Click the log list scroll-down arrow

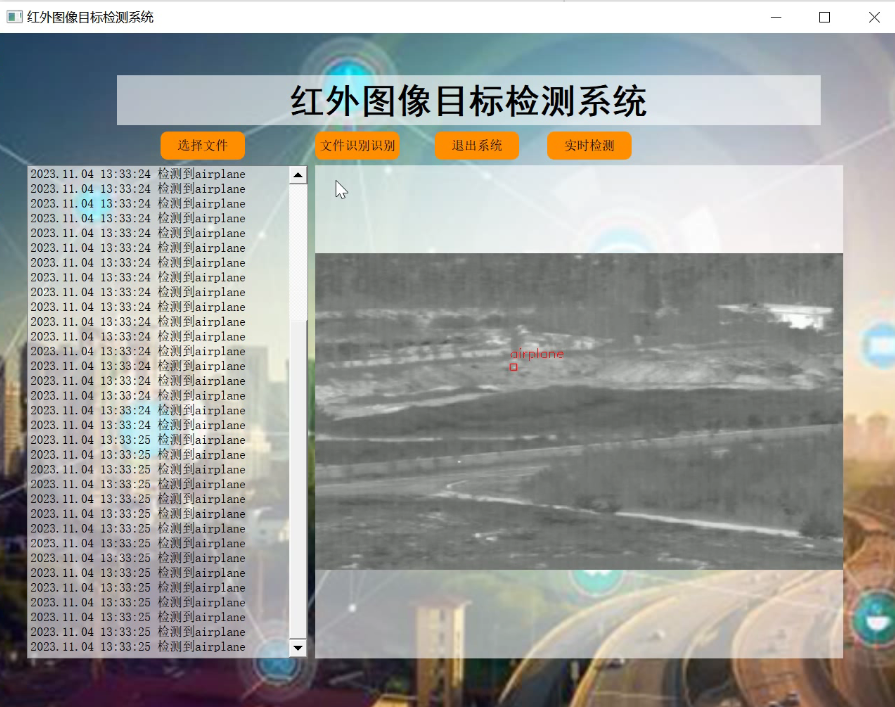pyautogui.click(x=297, y=648)
